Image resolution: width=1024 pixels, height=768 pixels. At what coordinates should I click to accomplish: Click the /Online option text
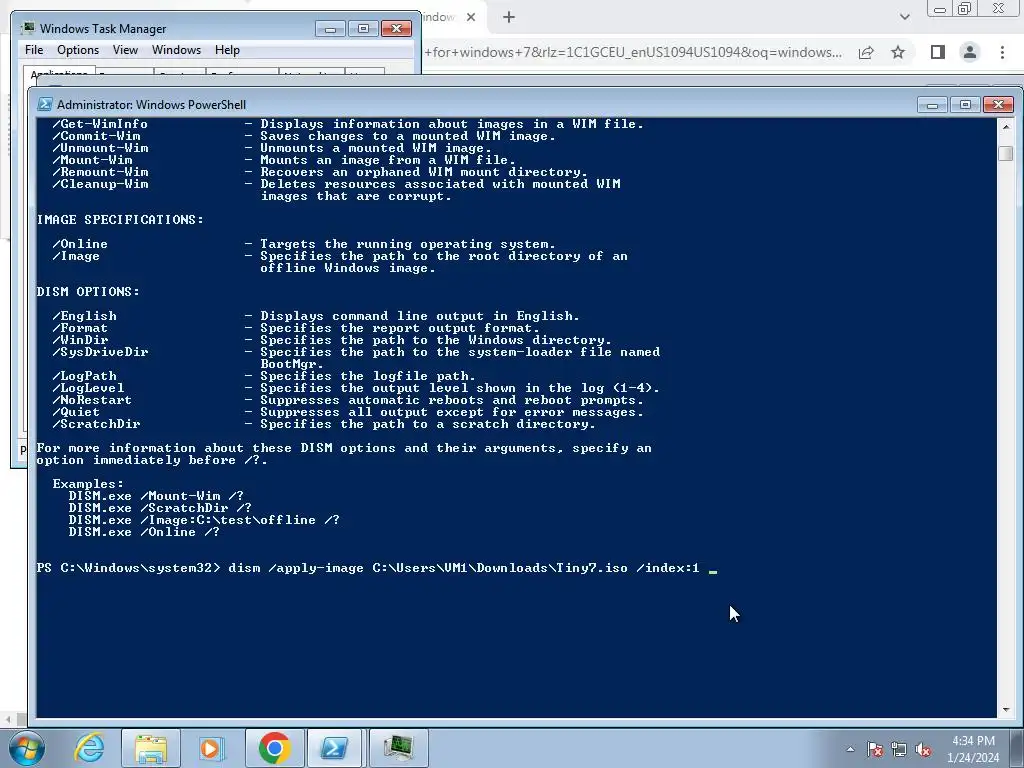pos(80,244)
